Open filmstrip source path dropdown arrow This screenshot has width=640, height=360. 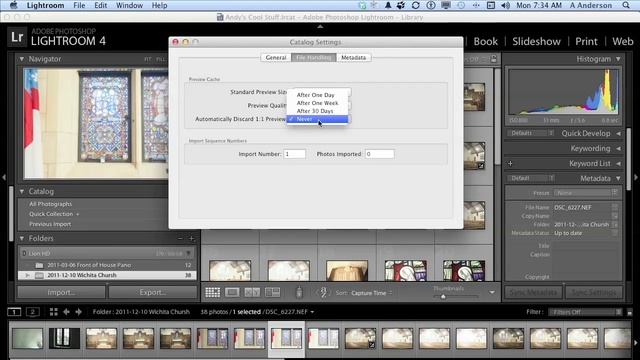(312, 312)
